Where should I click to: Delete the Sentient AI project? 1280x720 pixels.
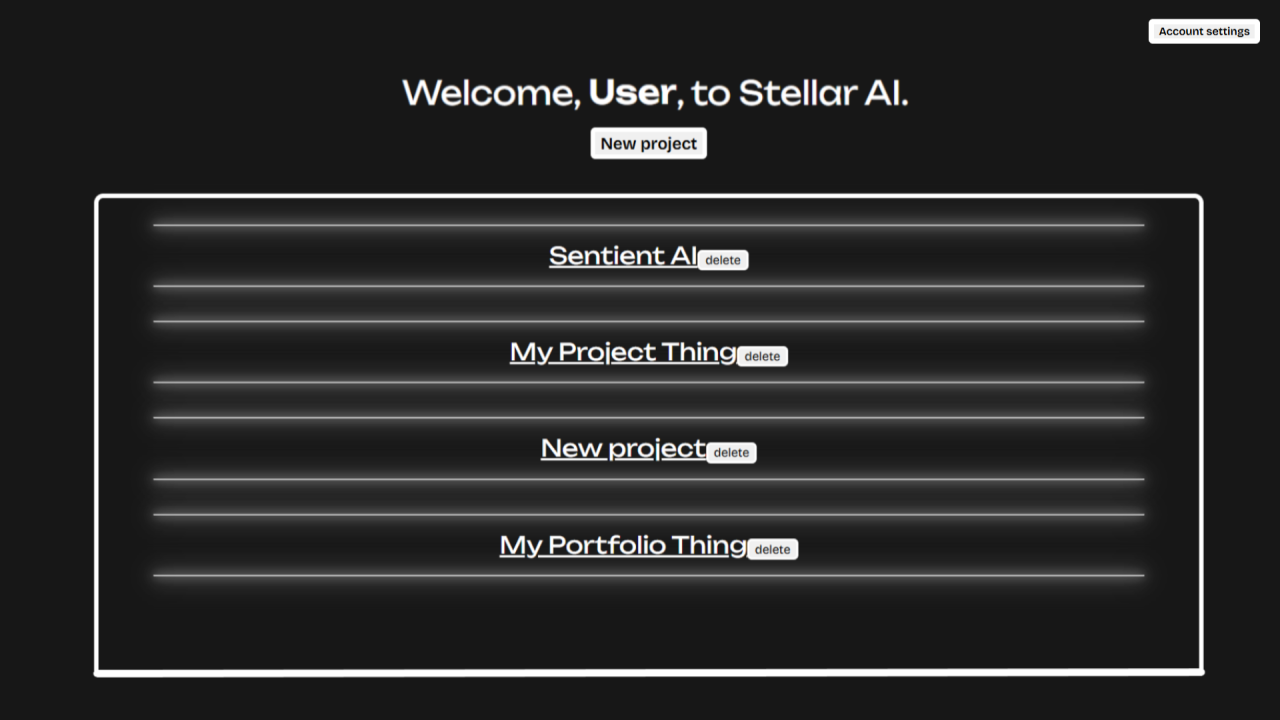(722, 259)
